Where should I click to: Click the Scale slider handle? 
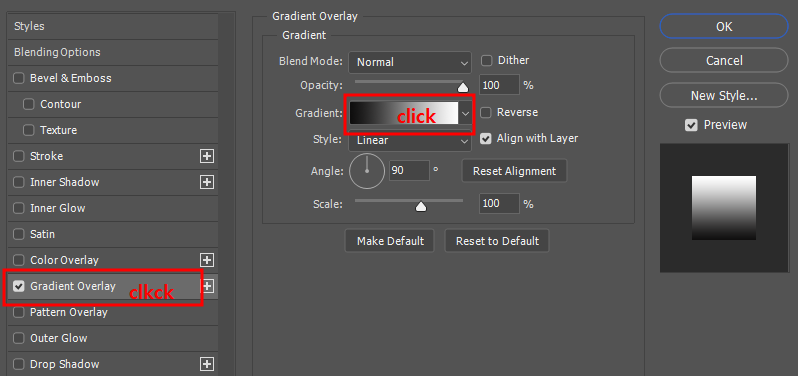421,206
